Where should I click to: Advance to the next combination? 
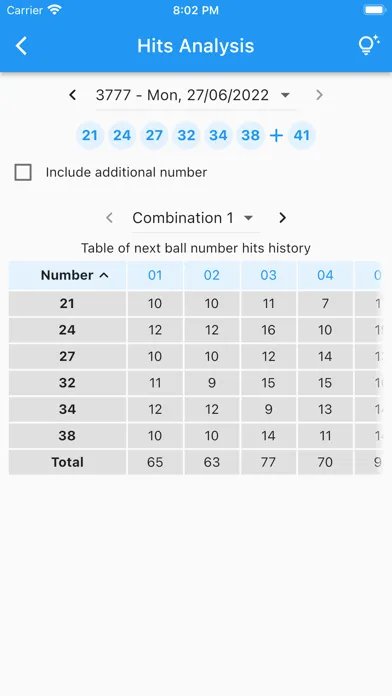click(282, 218)
